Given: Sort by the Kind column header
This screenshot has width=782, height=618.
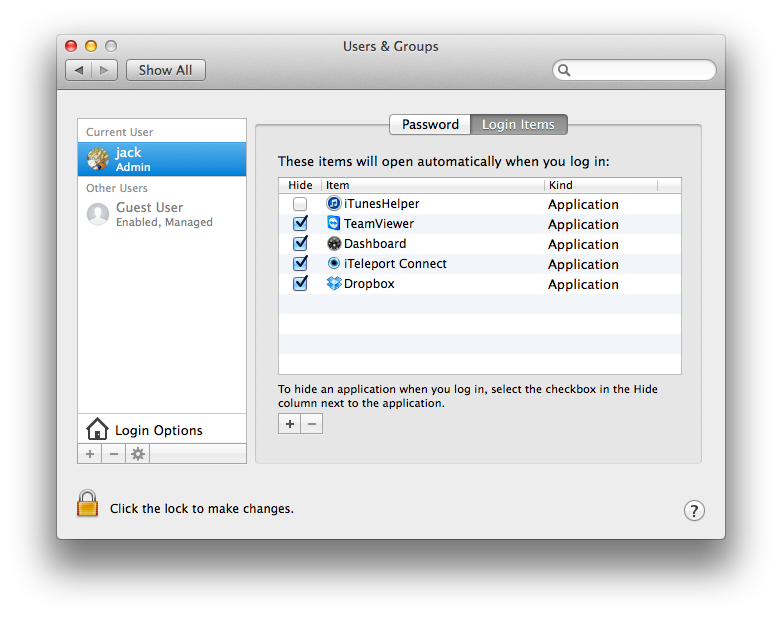Looking at the screenshot, I should (601, 185).
